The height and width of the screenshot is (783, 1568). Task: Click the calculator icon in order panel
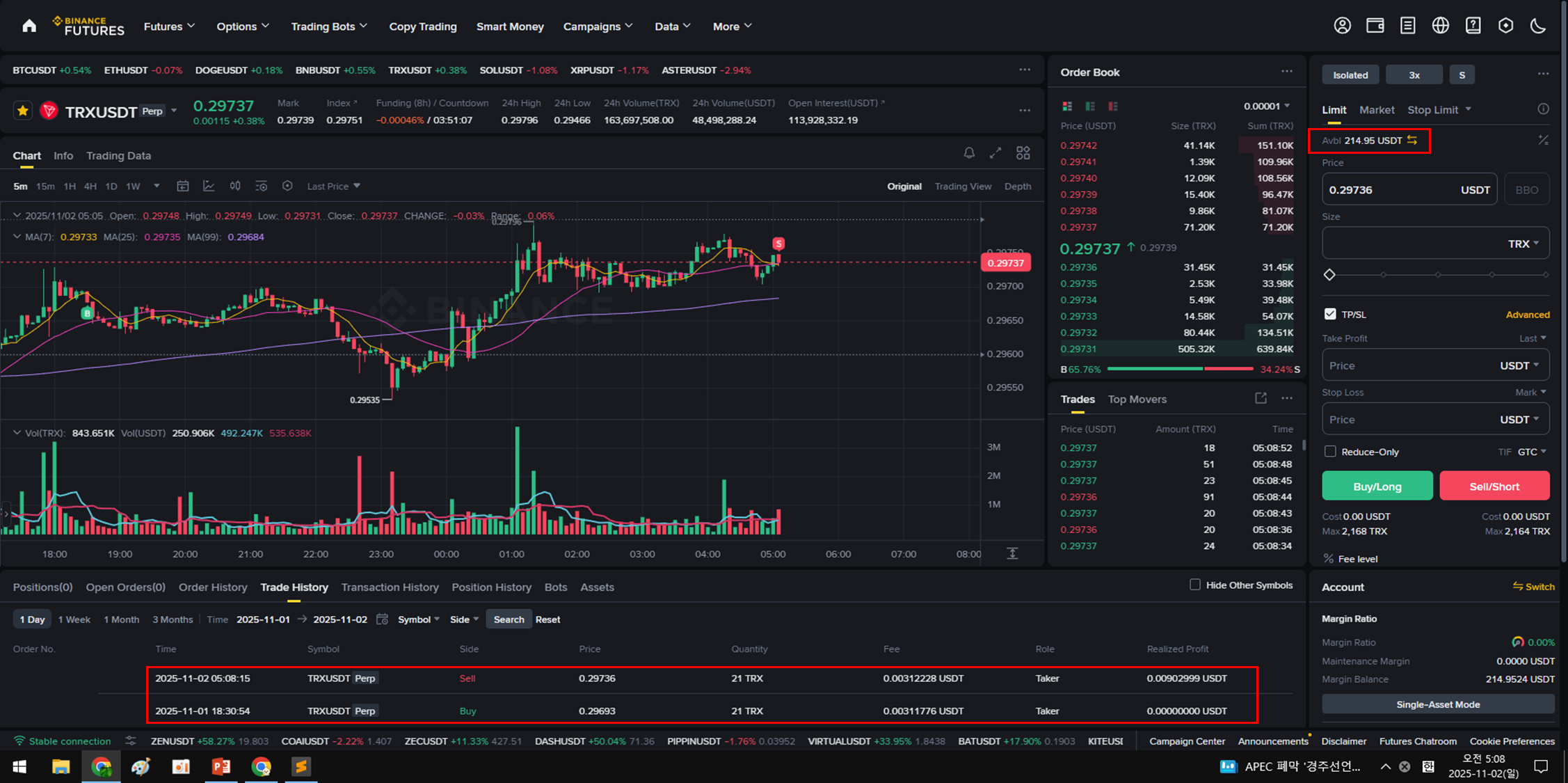click(x=1543, y=140)
